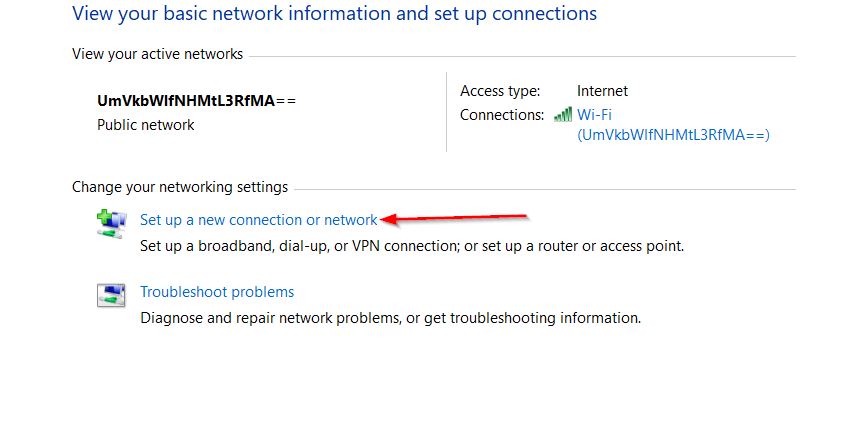Open the Troubleshoot problems link
This screenshot has width=866, height=436.
[x=217, y=292]
